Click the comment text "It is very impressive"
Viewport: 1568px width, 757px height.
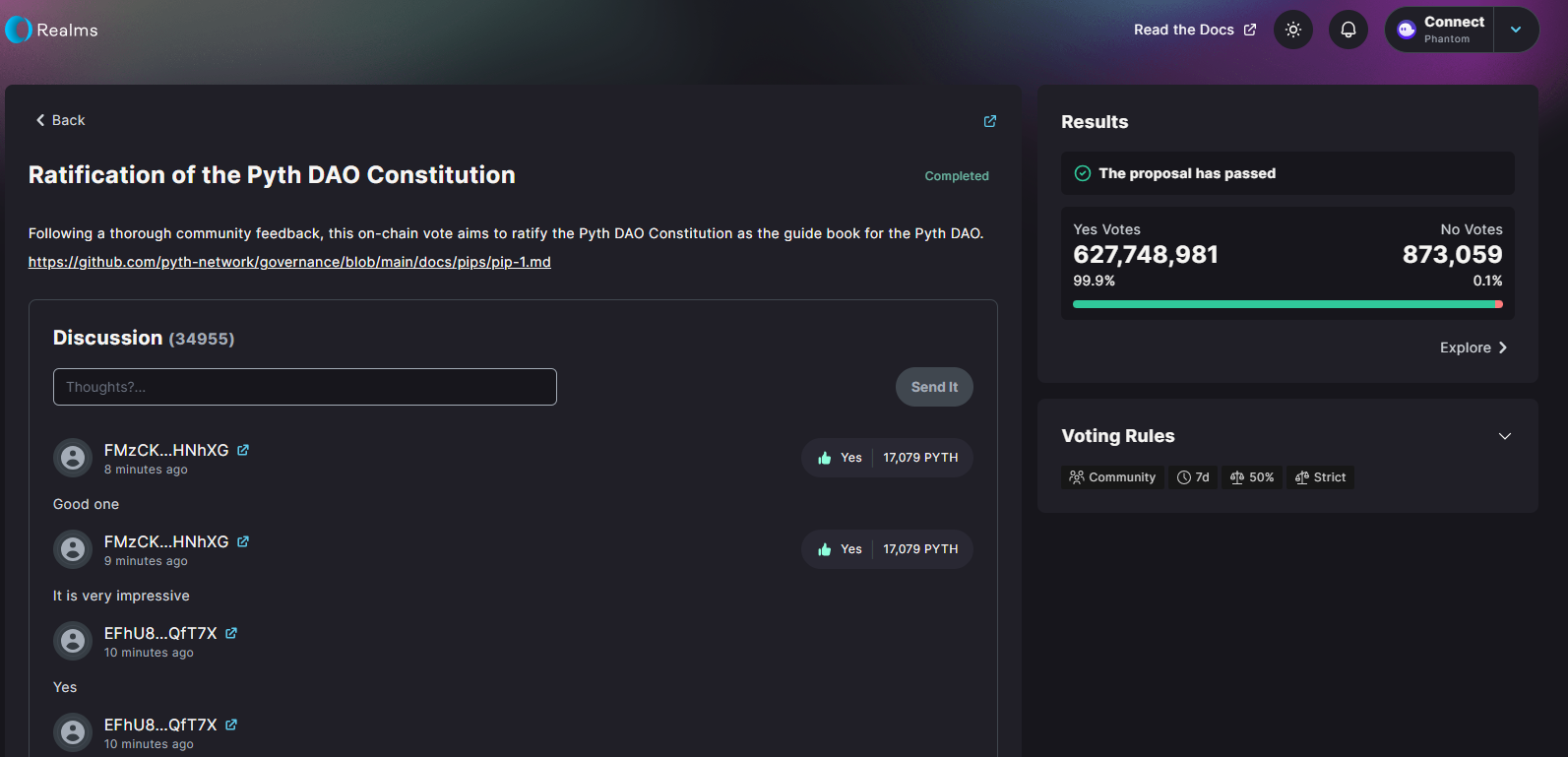(x=121, y=596)
